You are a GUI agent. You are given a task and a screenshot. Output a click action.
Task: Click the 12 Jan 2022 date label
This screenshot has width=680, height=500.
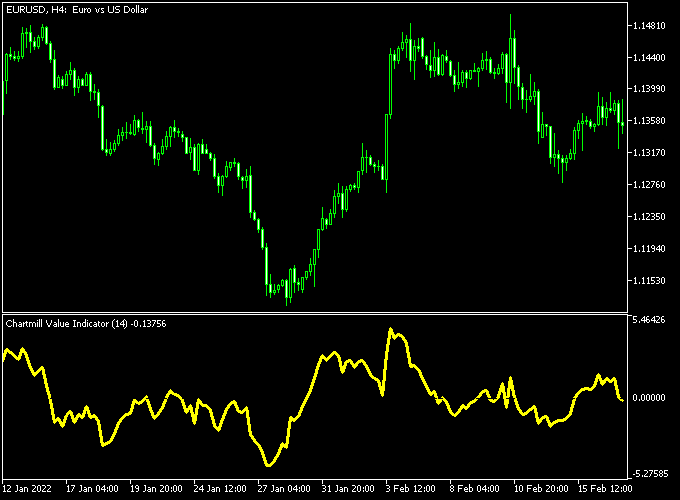pyautogui.click(x=27, y=489)
